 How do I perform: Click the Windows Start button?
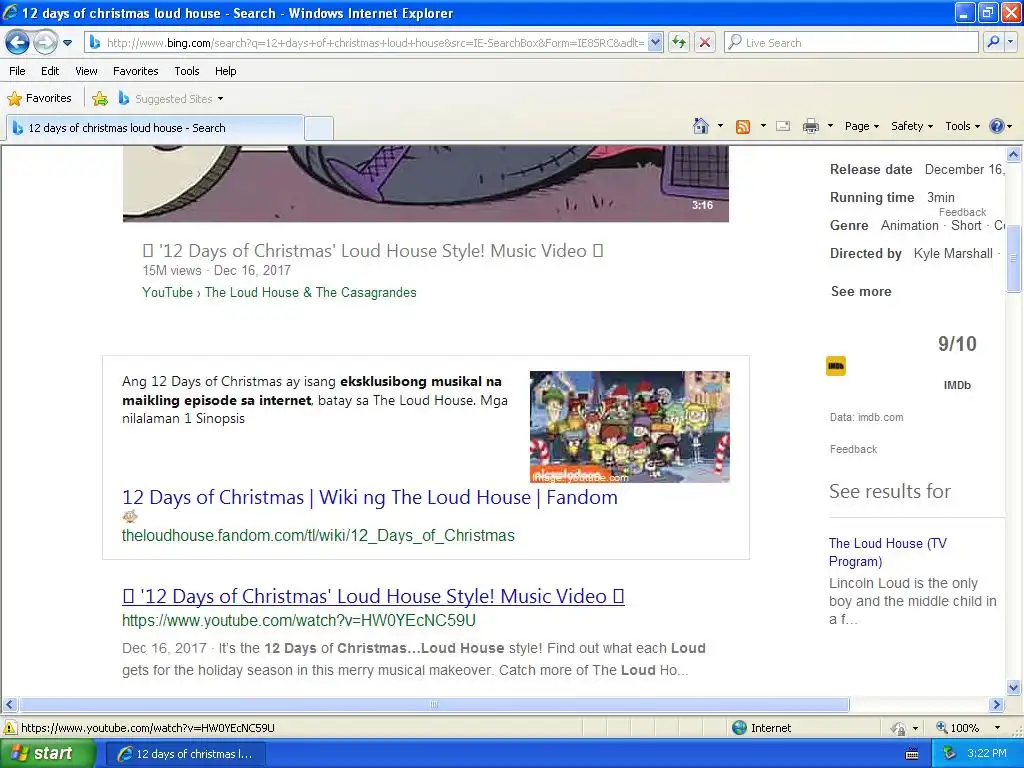click(x=48, y=754)
